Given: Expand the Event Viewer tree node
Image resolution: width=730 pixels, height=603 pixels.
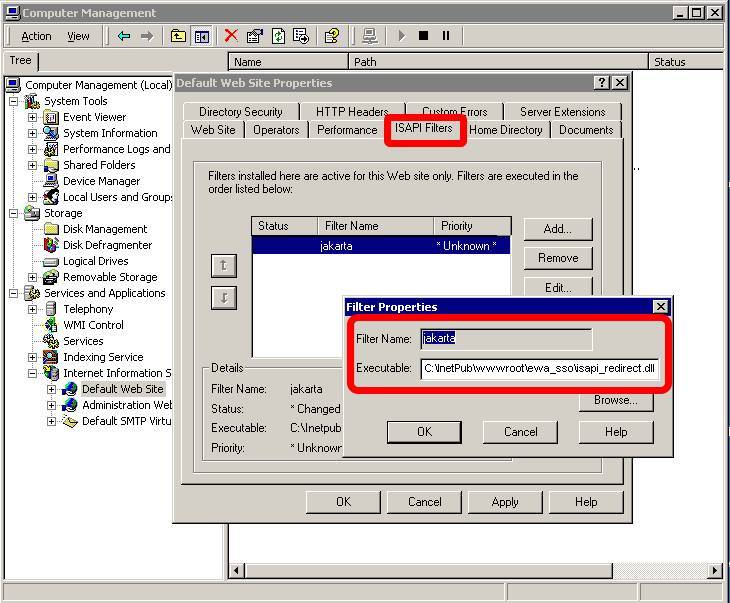Looking at the screenshot, I should 32,117.
